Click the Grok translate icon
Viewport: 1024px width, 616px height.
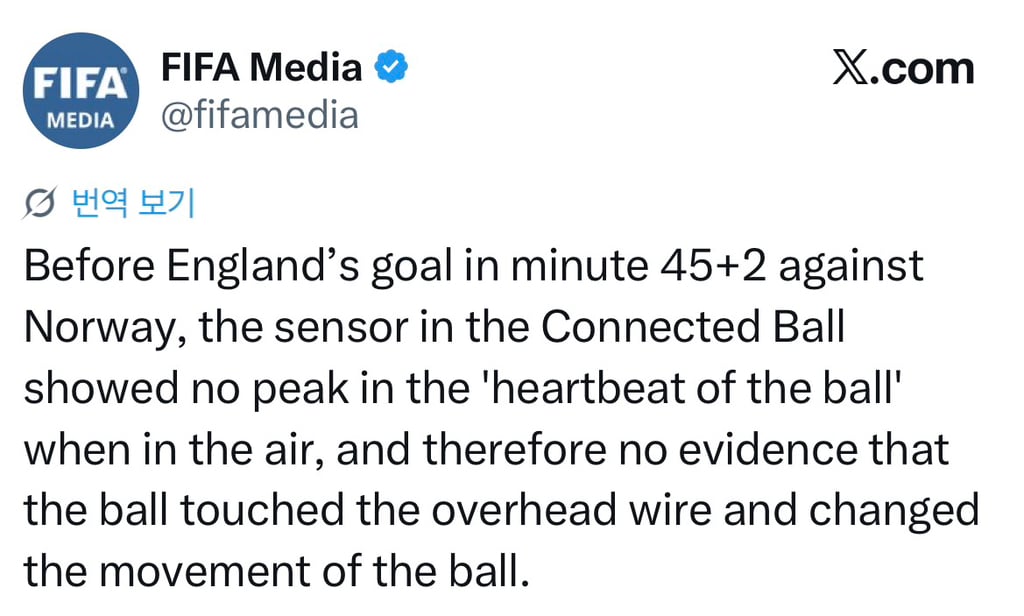click(39, 203)
